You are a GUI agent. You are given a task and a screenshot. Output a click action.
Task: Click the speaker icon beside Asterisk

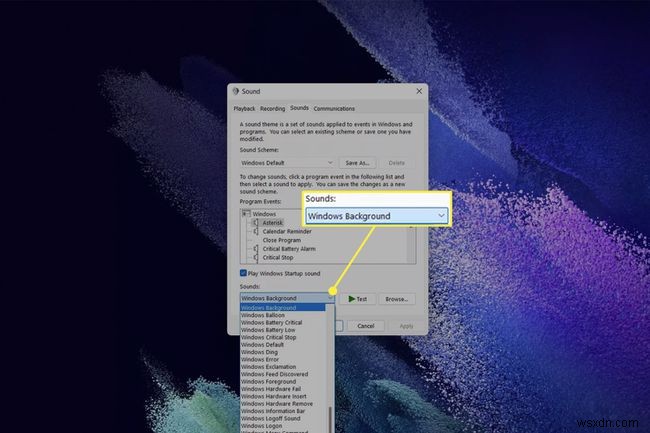pos(256,223)
